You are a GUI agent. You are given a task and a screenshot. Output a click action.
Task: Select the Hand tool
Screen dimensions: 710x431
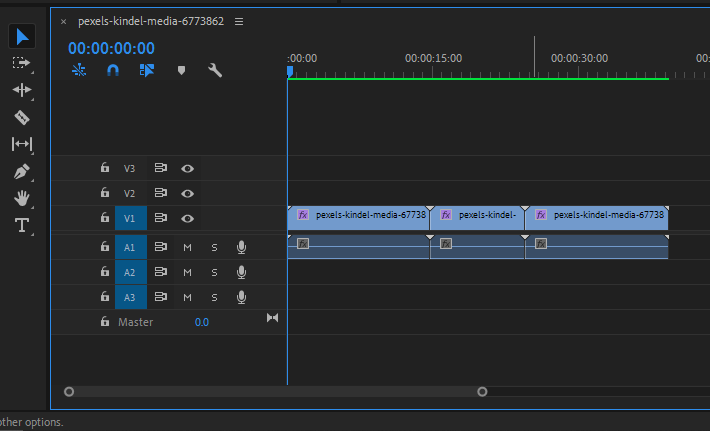(x=21, y=198)
